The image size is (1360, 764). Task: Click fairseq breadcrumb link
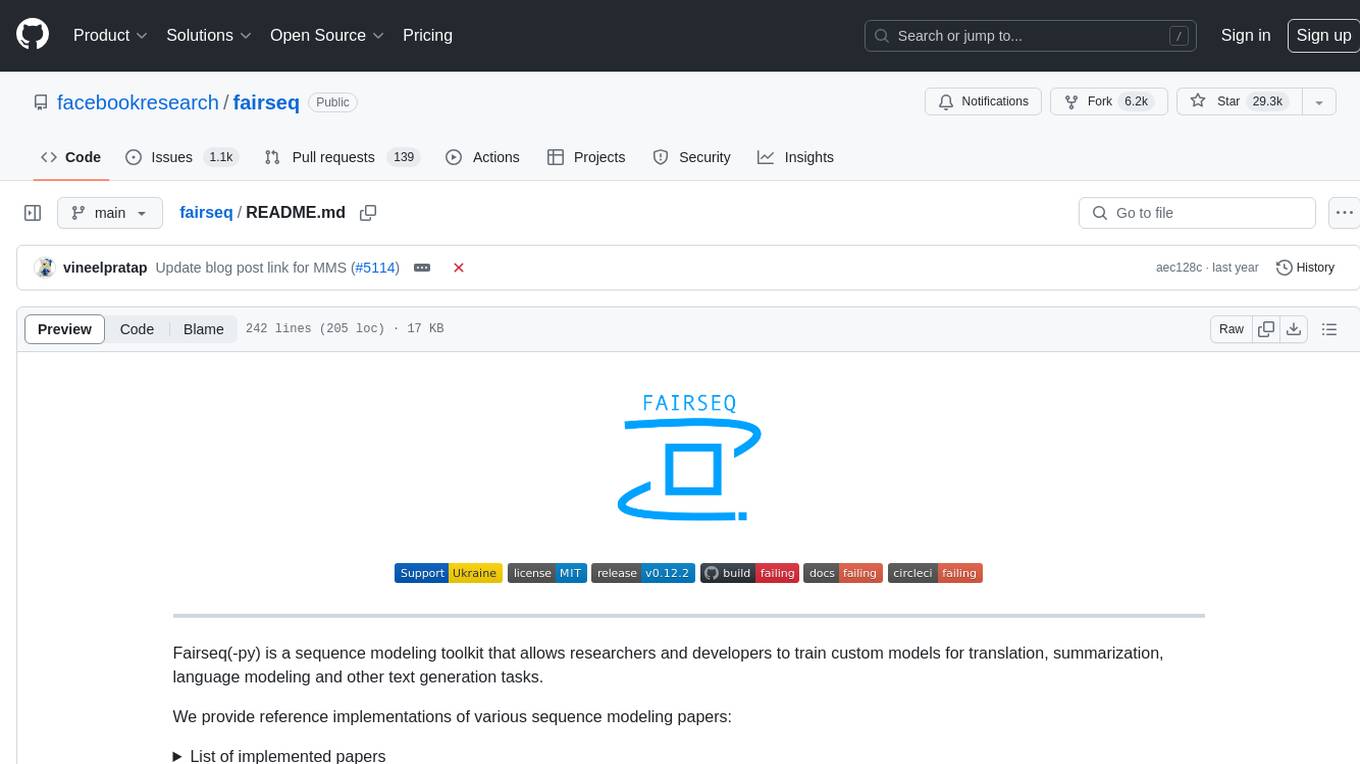(206, 213)
